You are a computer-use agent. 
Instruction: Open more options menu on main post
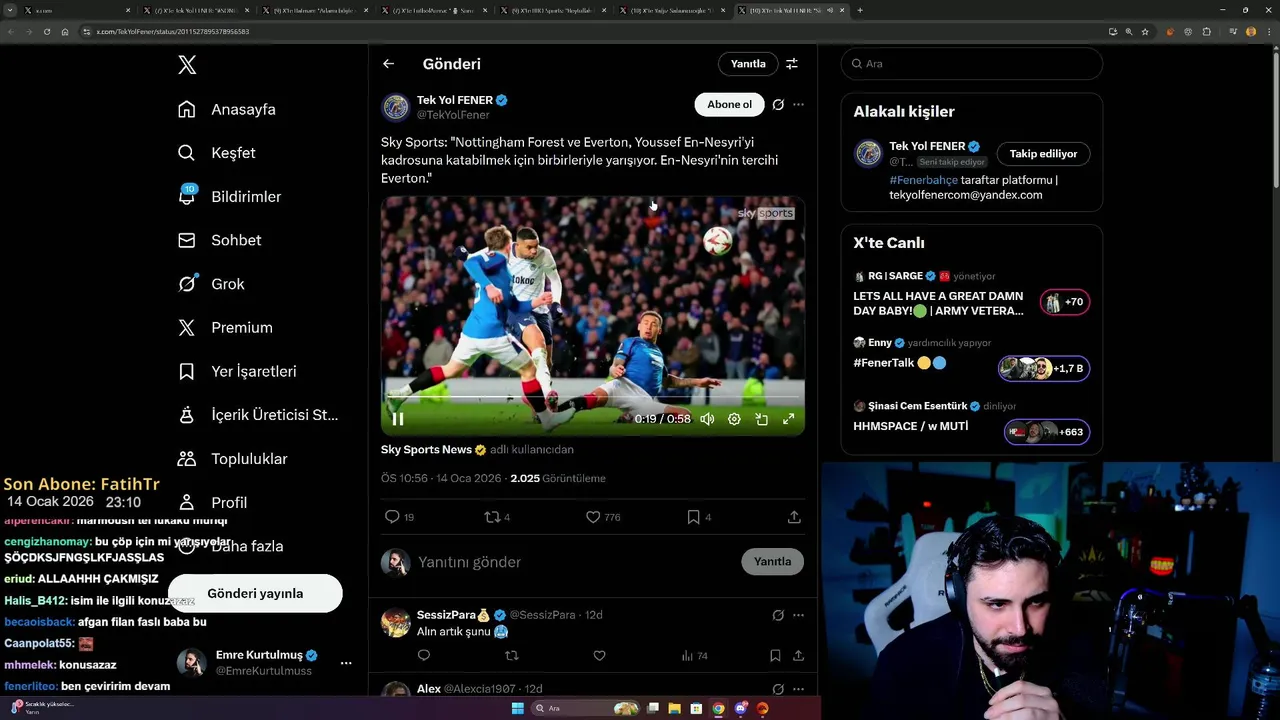tap(798, 105)
